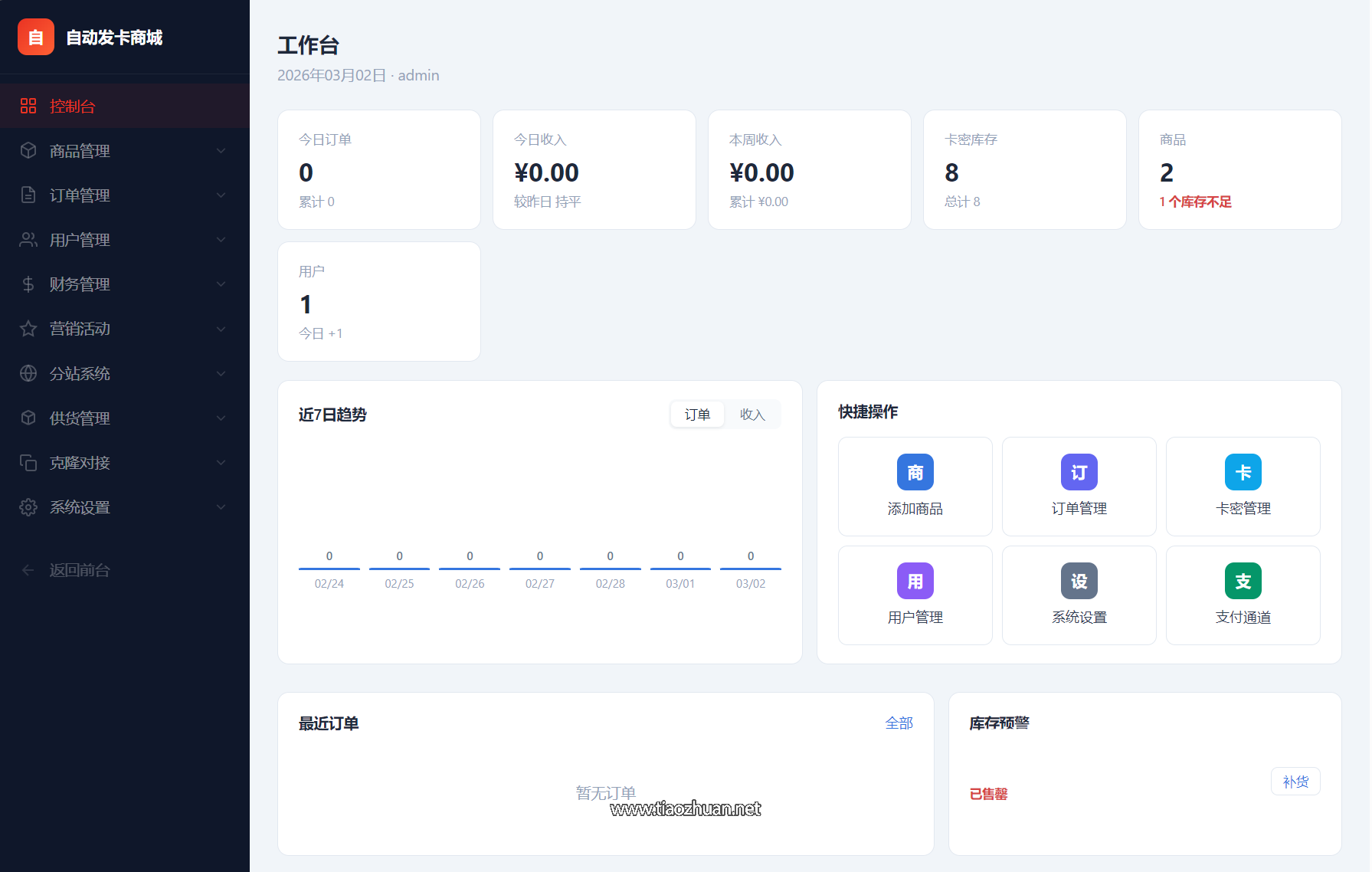Screen dimensions: 1372x872
Task: Click the 控制台 grid icon in sidebar
Action: (28, 106)
